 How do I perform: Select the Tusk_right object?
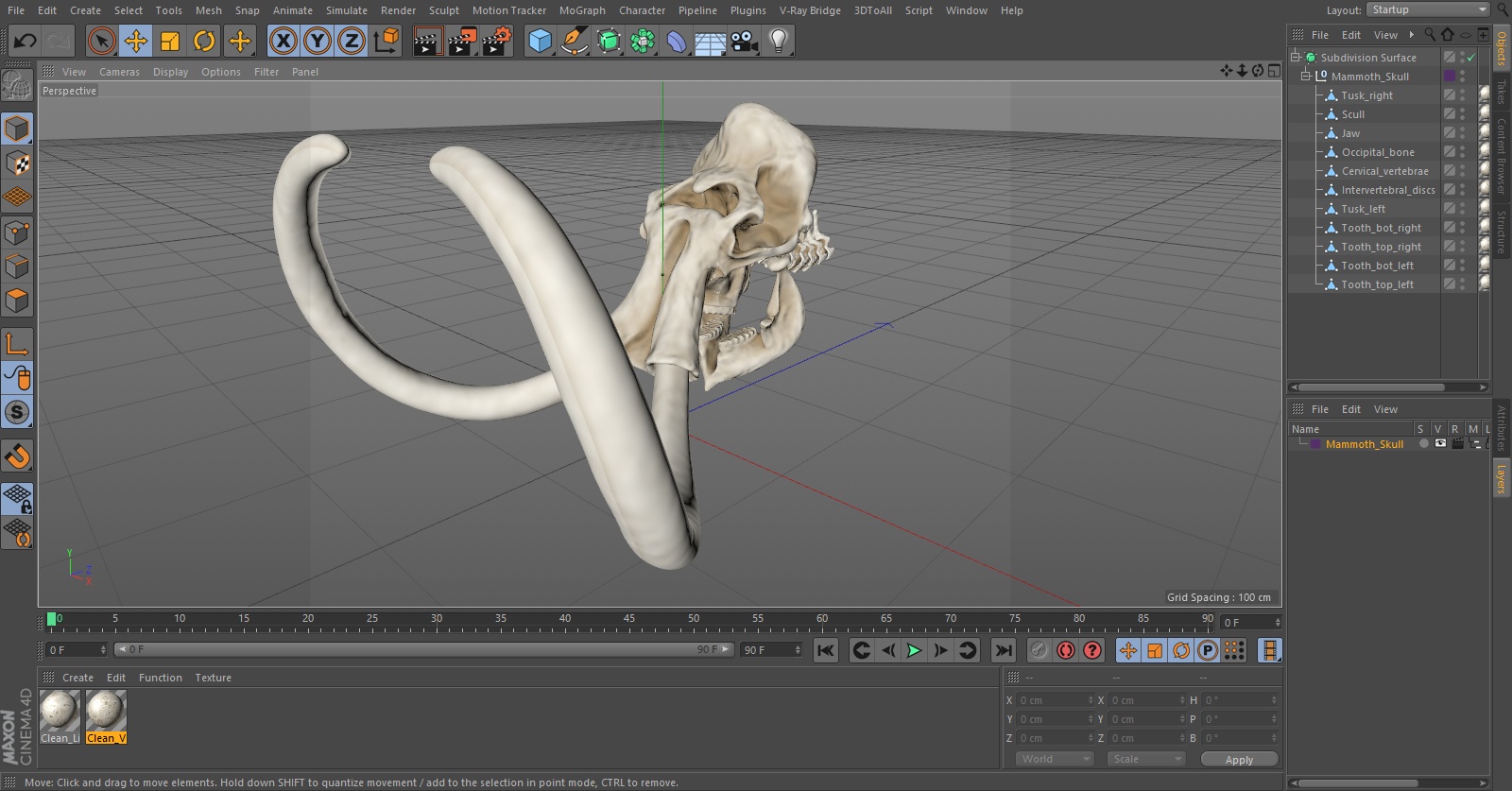1366,95
